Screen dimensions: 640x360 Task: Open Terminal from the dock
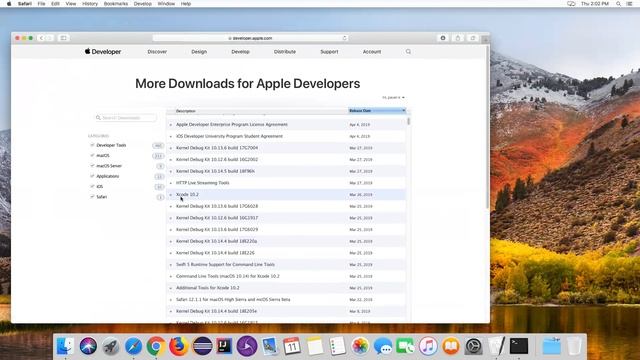[x=519, y=346]
